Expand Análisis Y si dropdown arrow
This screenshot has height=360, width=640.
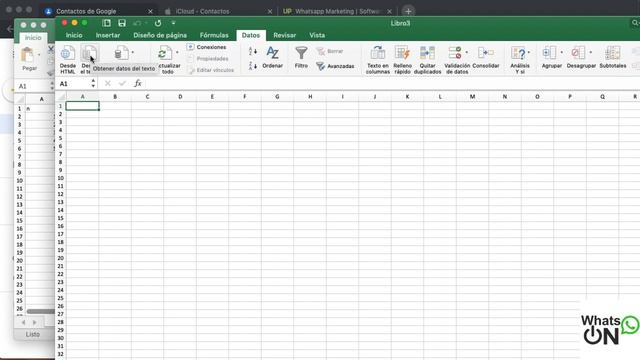(x=529, y=52)
